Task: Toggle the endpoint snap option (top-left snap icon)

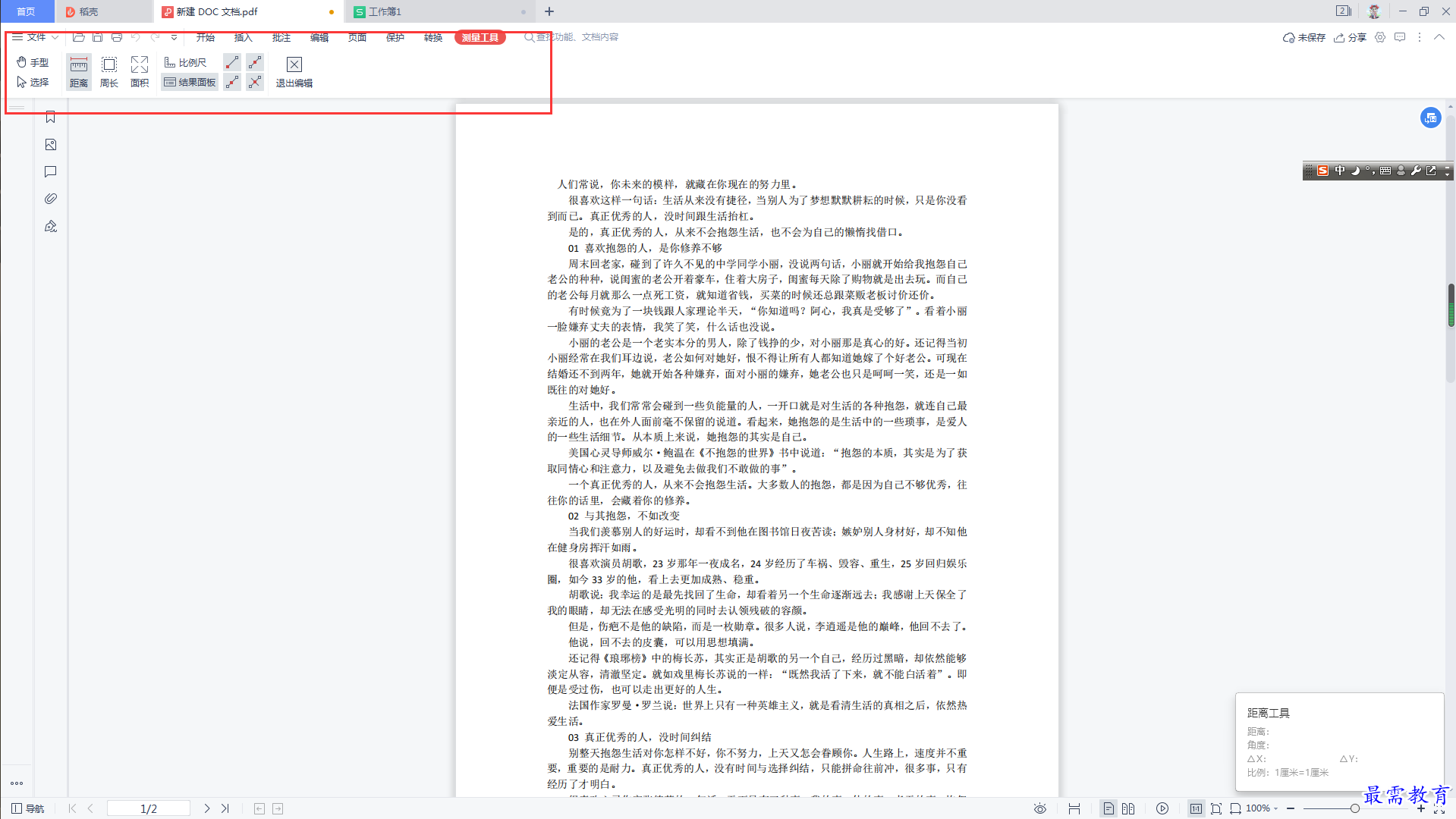Action: [x=232, y=62]
